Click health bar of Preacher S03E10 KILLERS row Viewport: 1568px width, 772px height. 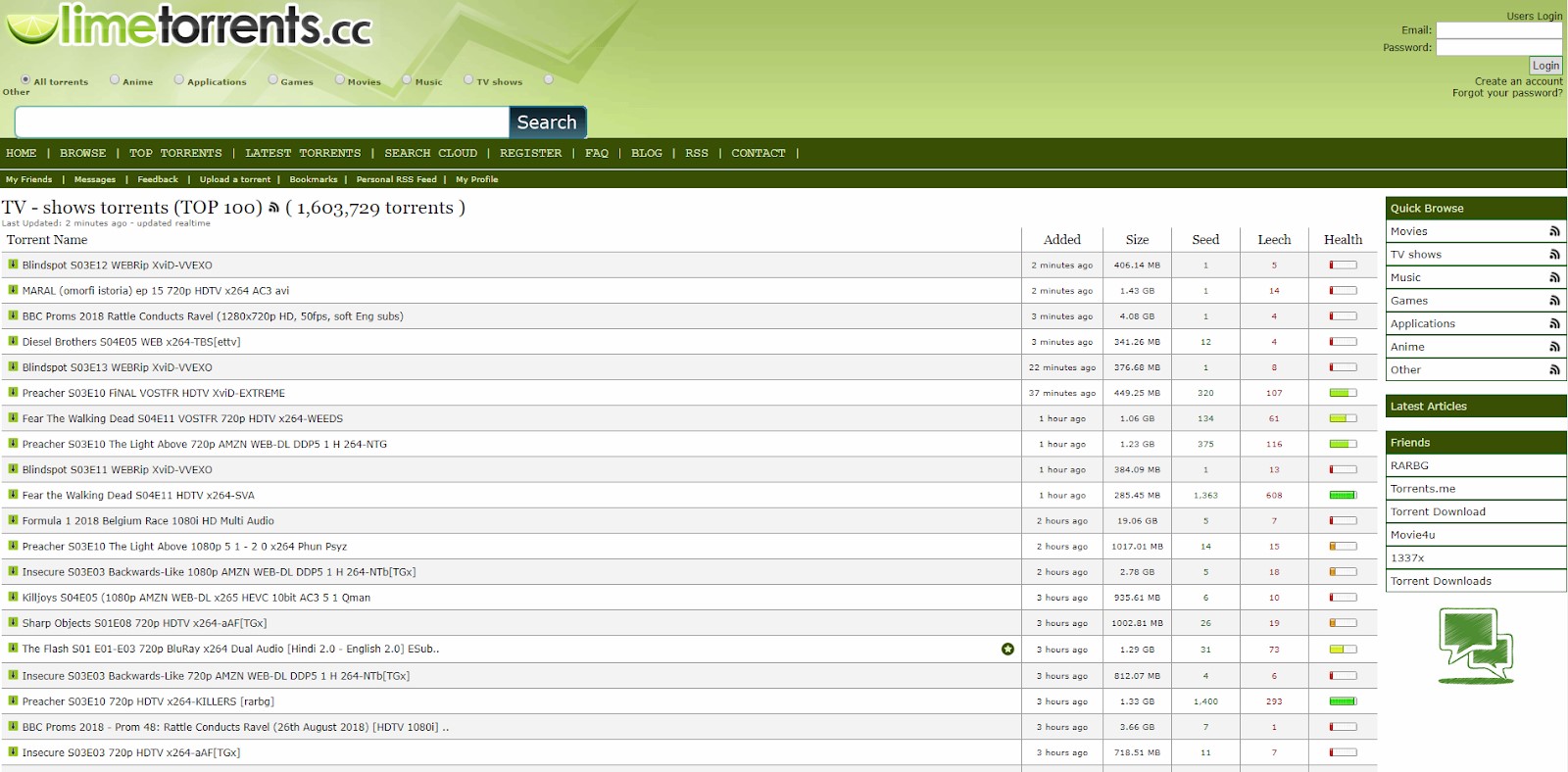pos(1343,700)
